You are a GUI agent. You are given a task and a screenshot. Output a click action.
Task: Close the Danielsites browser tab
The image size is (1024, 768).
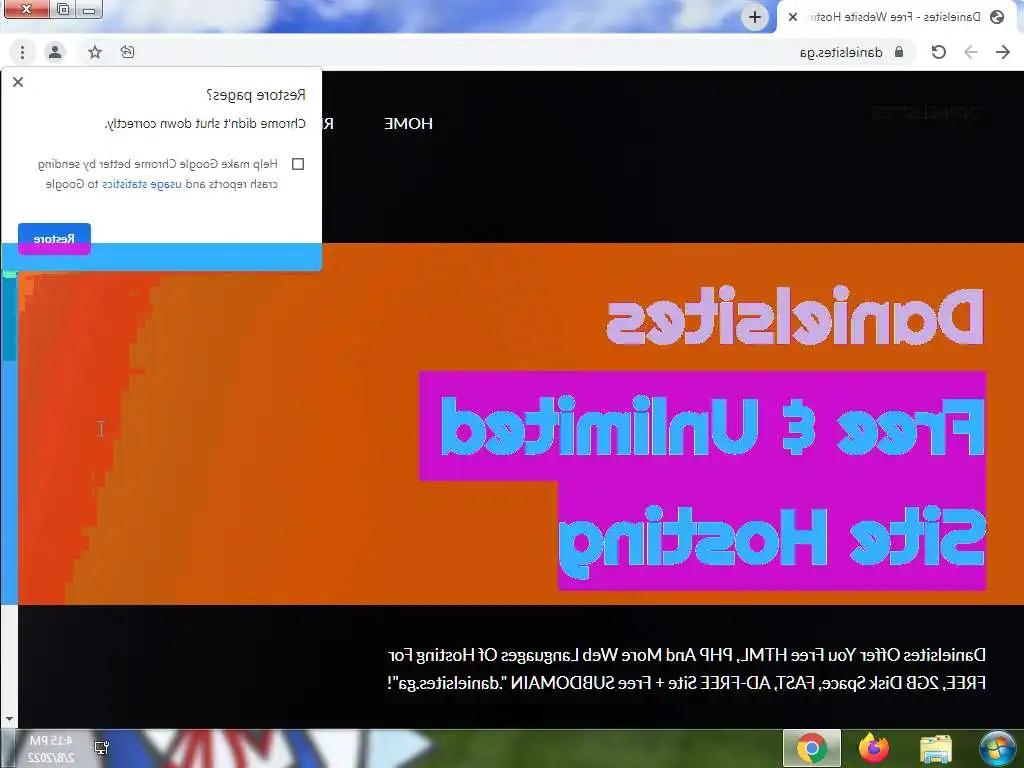[793, 17]
